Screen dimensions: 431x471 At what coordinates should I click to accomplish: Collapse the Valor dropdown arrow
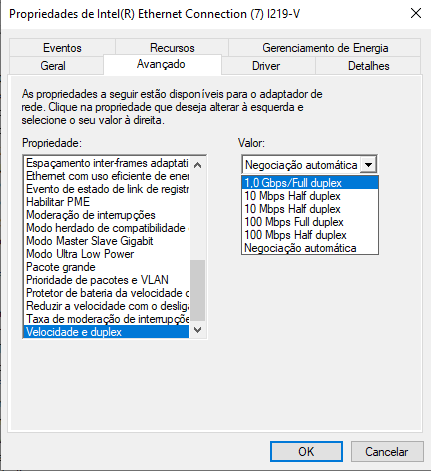(368, 165)
